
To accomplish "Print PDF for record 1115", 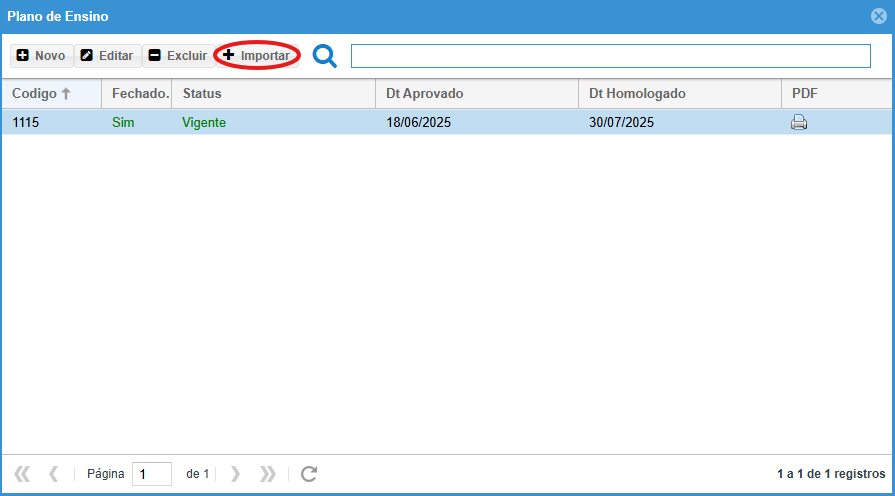I will tap(799, 123).
